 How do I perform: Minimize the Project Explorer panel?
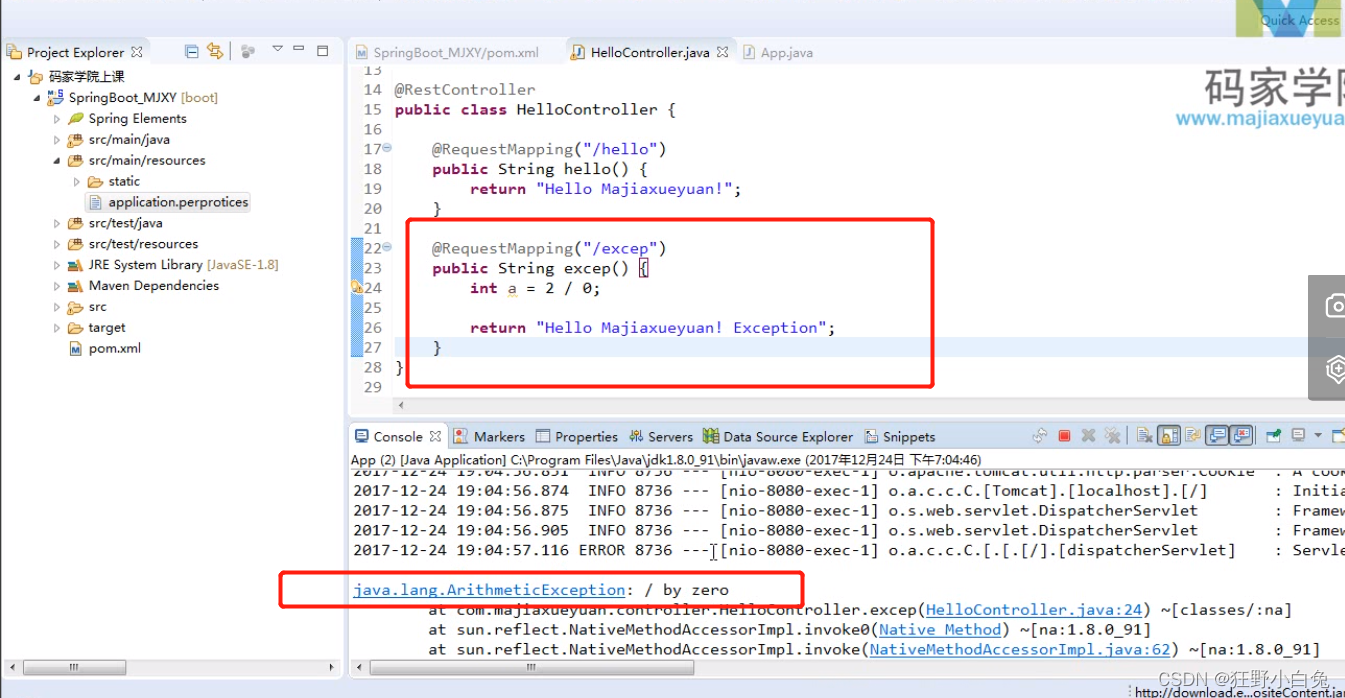(x=299, y=50)
